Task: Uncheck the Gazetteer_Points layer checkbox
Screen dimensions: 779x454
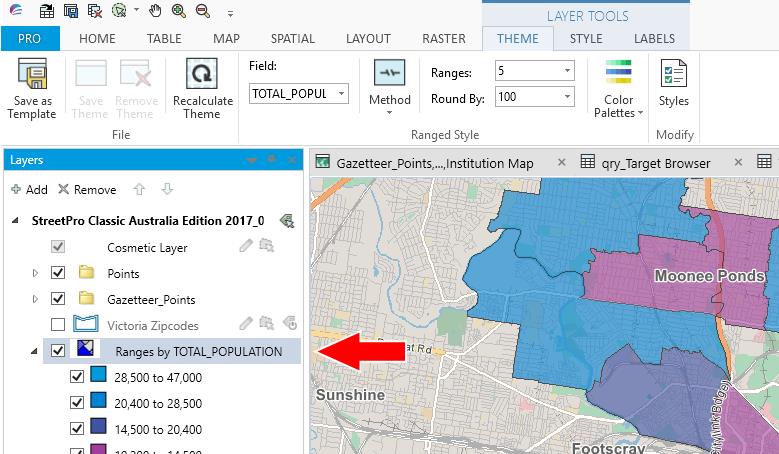Action: tap(58, 299)
